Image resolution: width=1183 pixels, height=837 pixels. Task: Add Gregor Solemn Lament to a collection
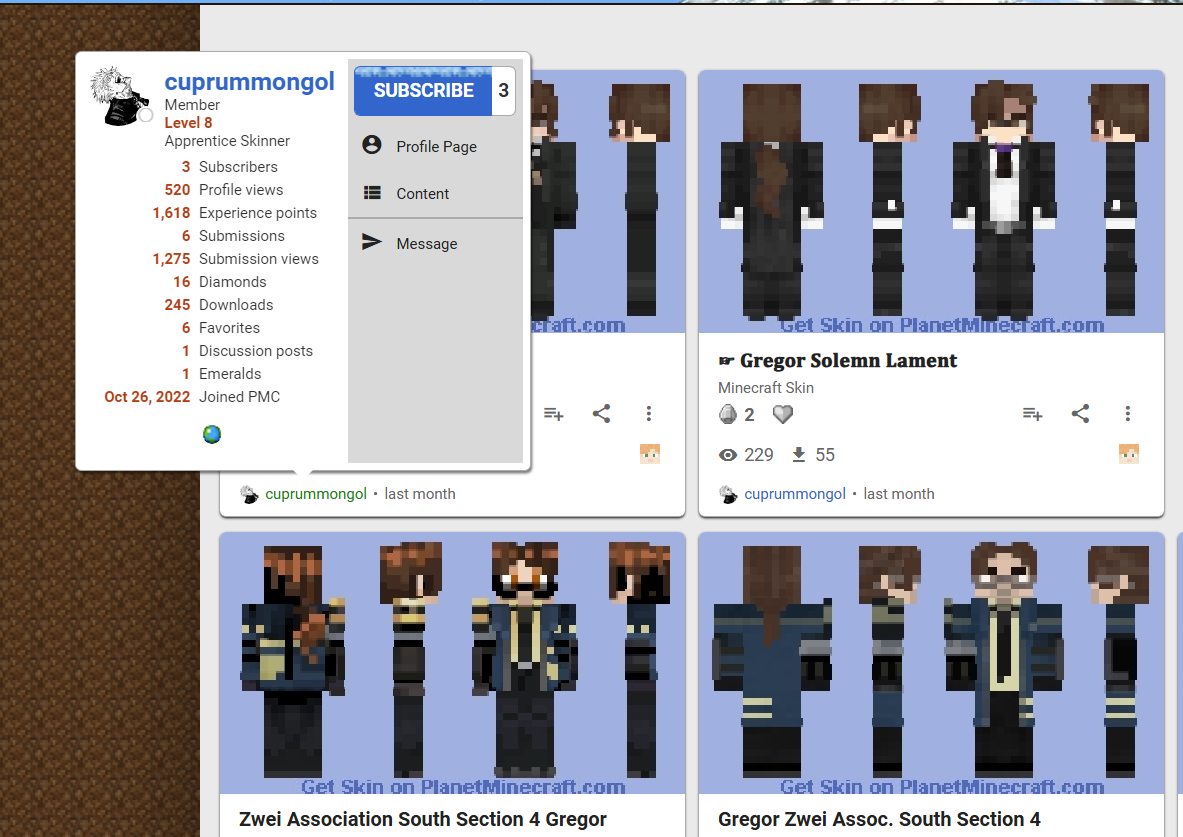pos(1032,414)
